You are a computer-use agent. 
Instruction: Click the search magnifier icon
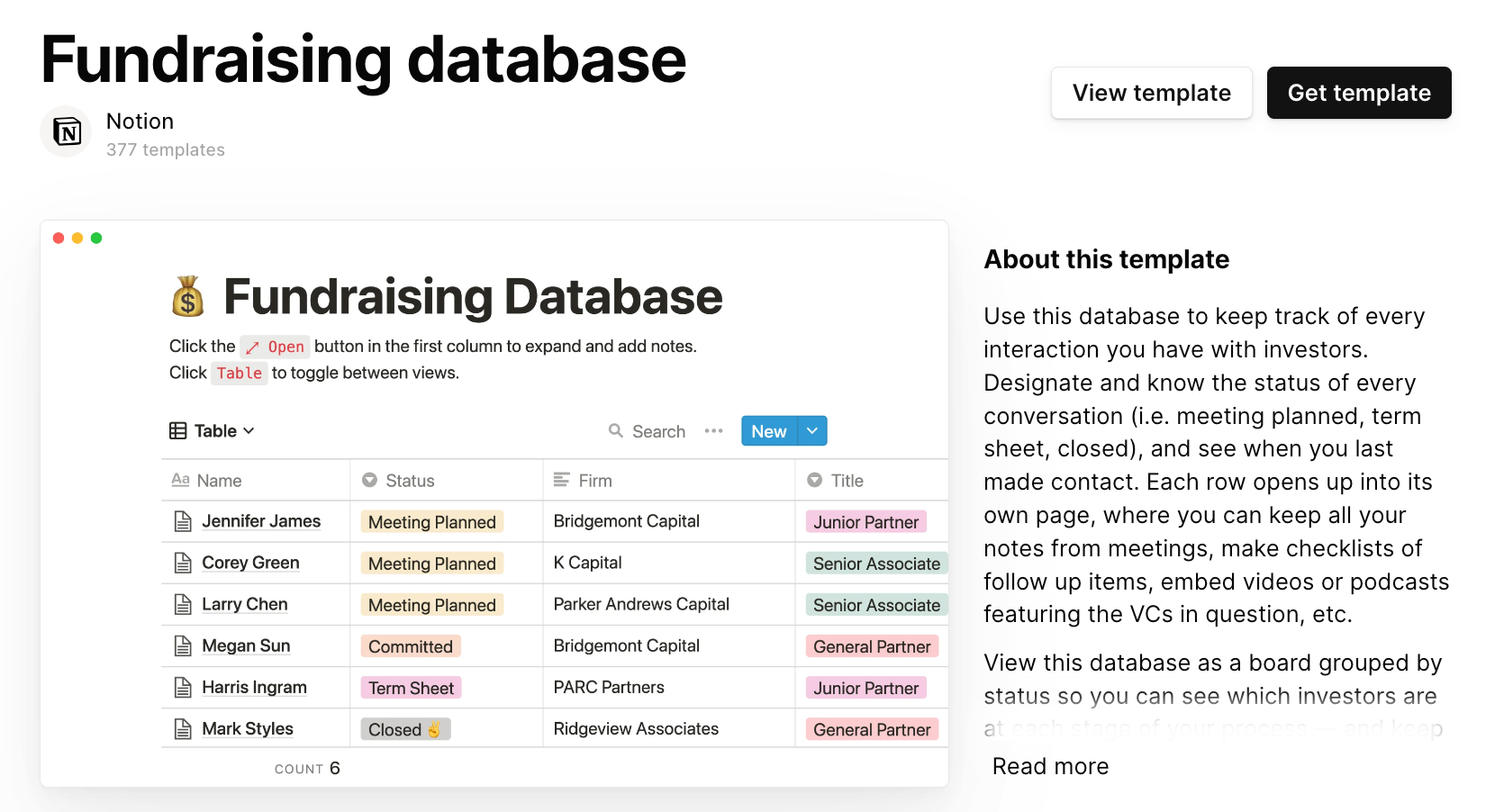pyautogui.click(x=616, y=431)
